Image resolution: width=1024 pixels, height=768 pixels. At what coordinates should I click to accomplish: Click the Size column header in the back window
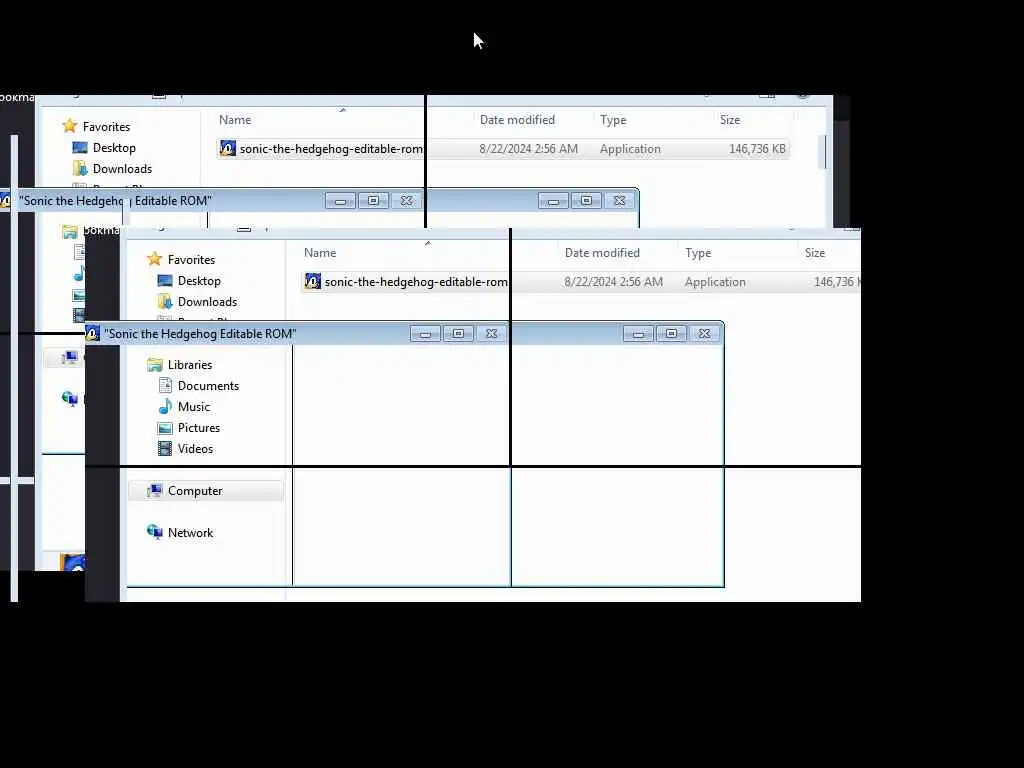click(730, 120)
